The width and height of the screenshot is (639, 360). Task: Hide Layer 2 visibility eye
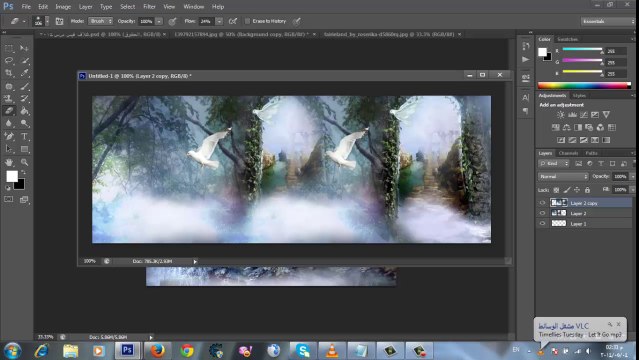542,213
